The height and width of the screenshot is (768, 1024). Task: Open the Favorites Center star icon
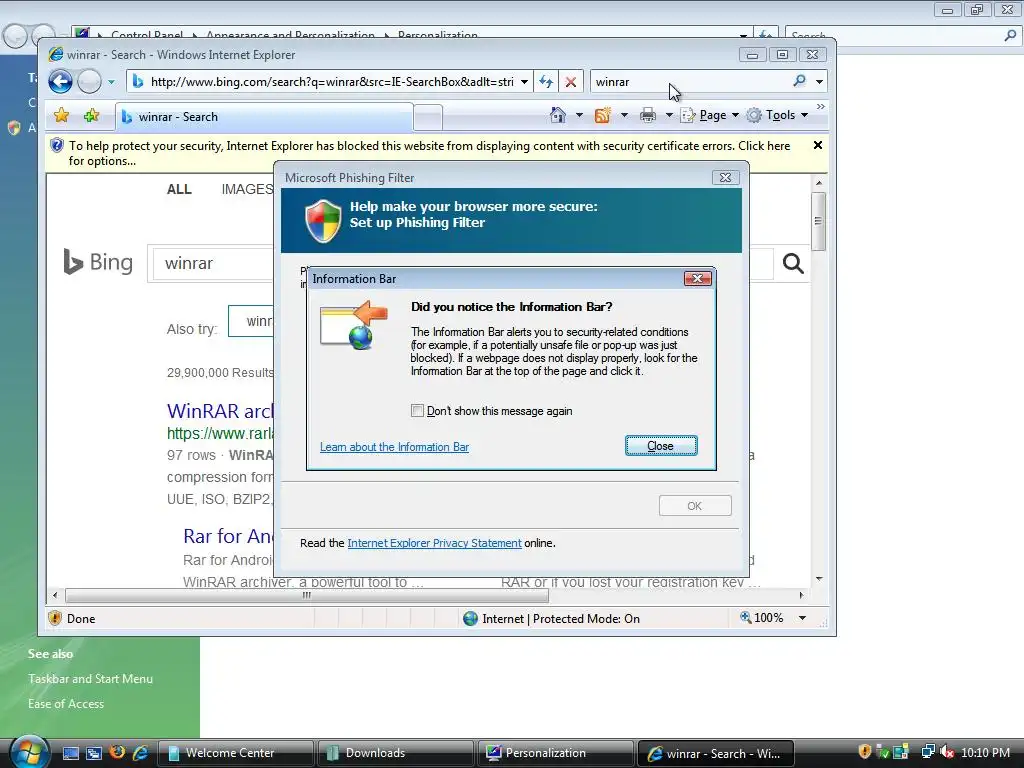click(61, 116)
